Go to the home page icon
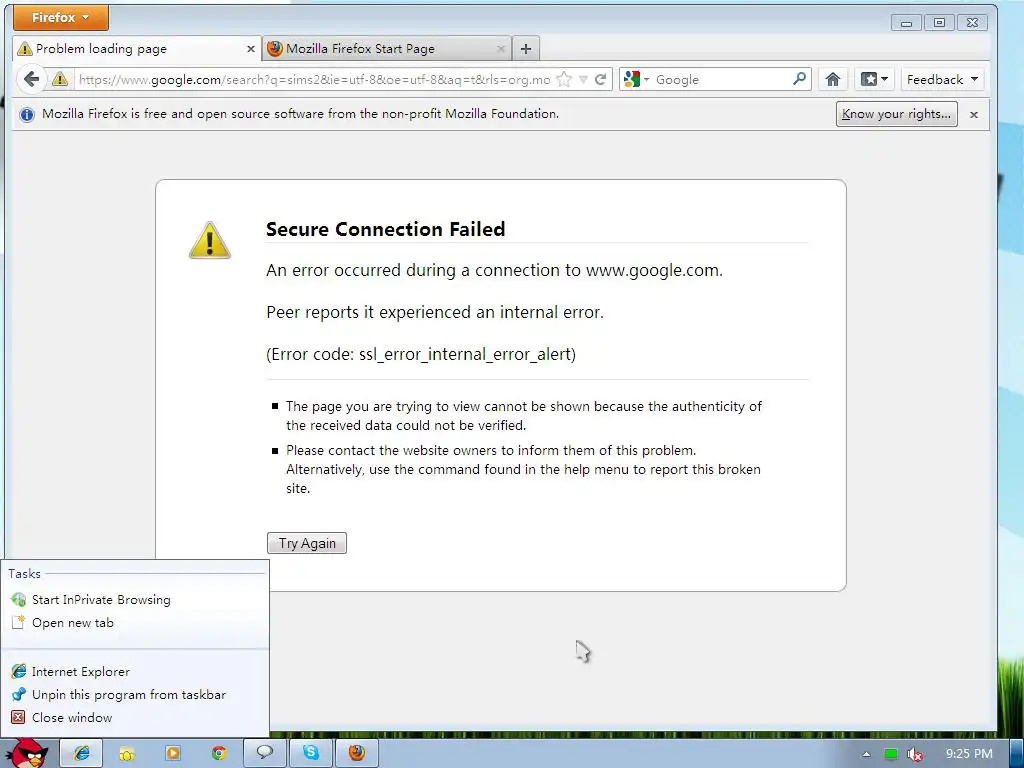1024x768 pixels. point(833,80)
